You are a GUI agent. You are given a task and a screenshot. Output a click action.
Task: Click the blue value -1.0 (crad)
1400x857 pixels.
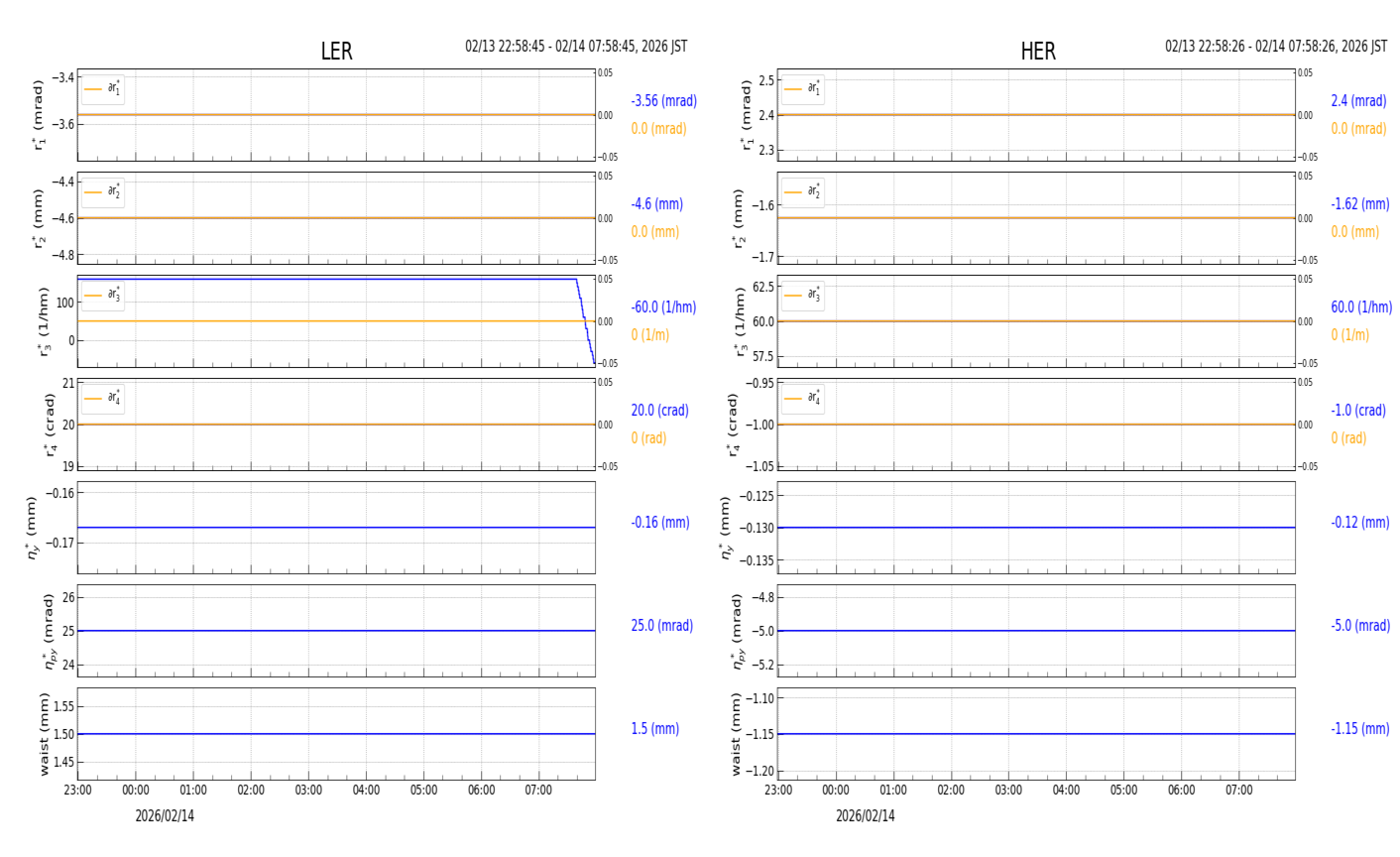pyautogui.click(x=1358, y=411)
